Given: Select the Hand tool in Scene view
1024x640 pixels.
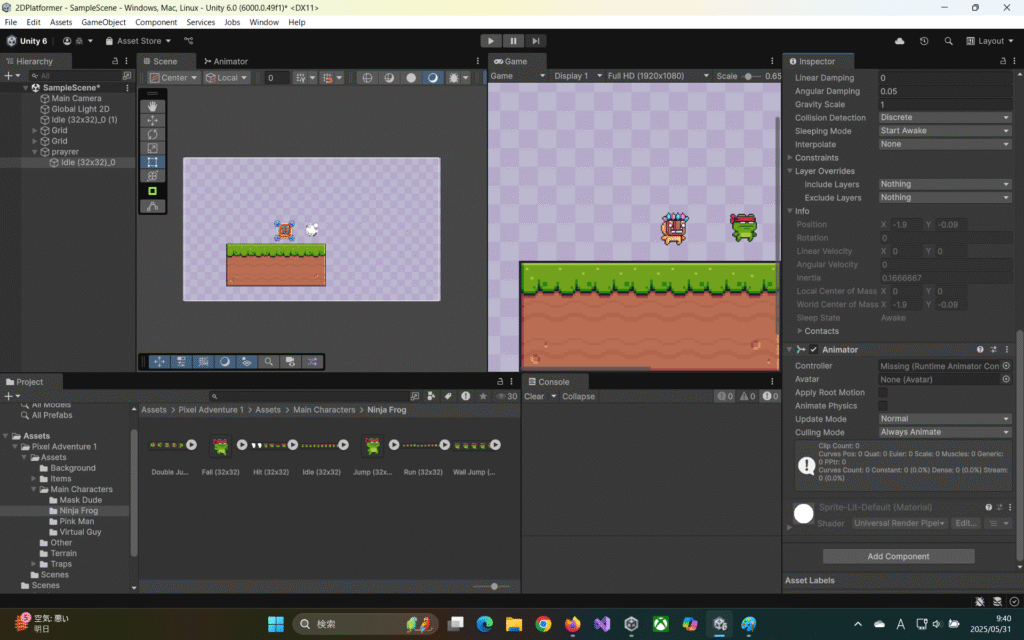Looking at the screenshot, I should (x=152, y=106).
